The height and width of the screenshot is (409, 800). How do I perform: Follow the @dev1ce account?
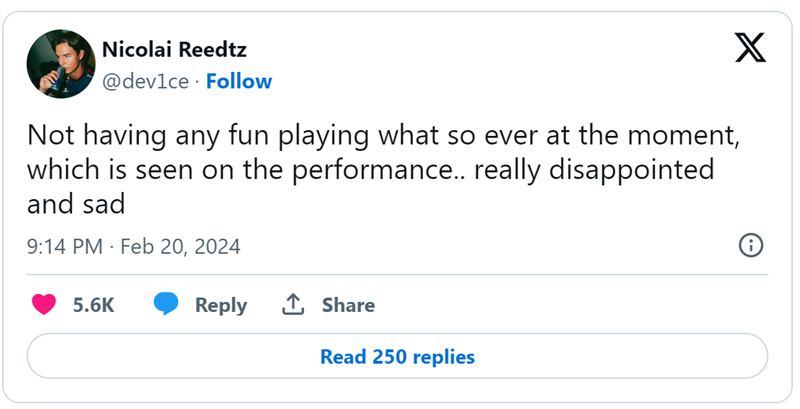(x=239, y=81)
